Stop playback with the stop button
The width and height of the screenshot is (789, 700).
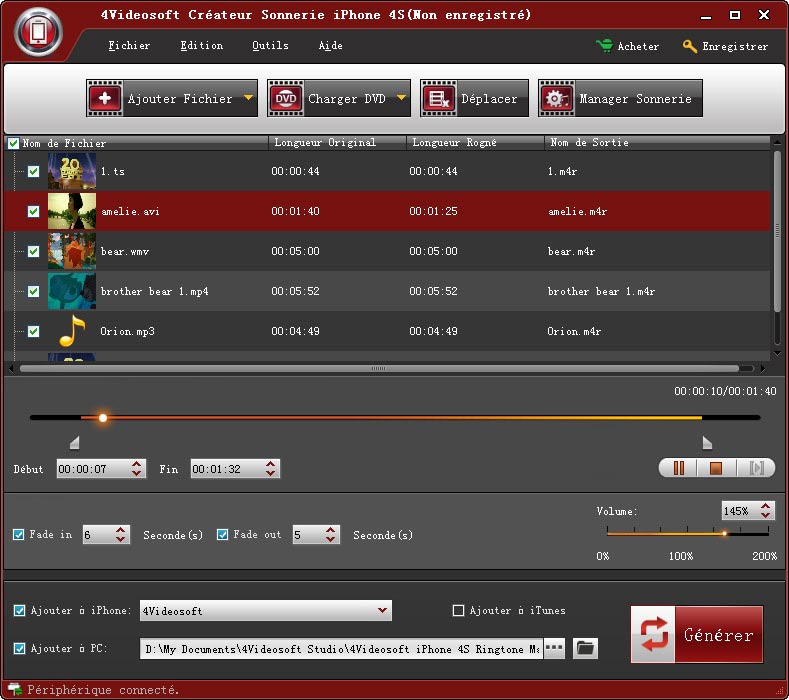coord(716,468)
